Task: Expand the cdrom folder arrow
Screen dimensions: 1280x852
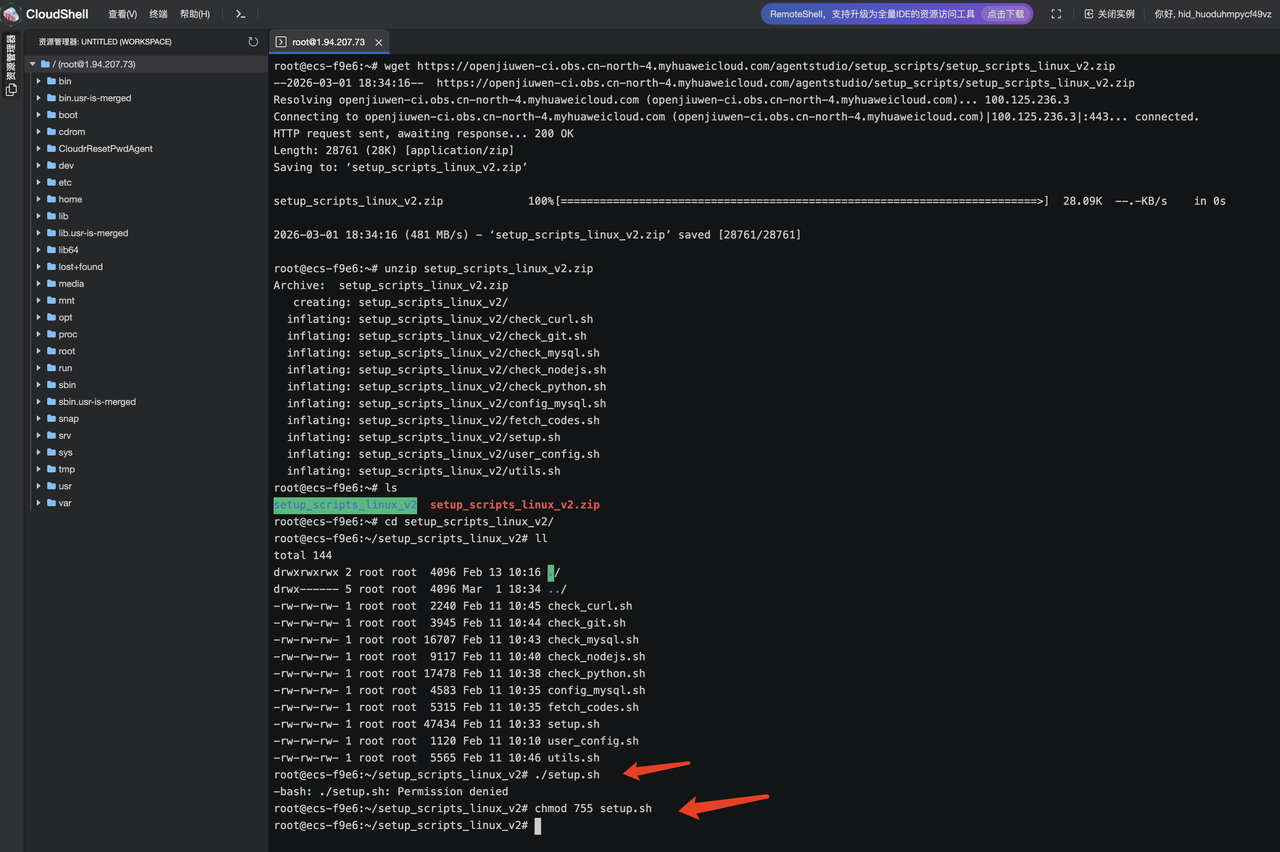Action: point(38,132)
